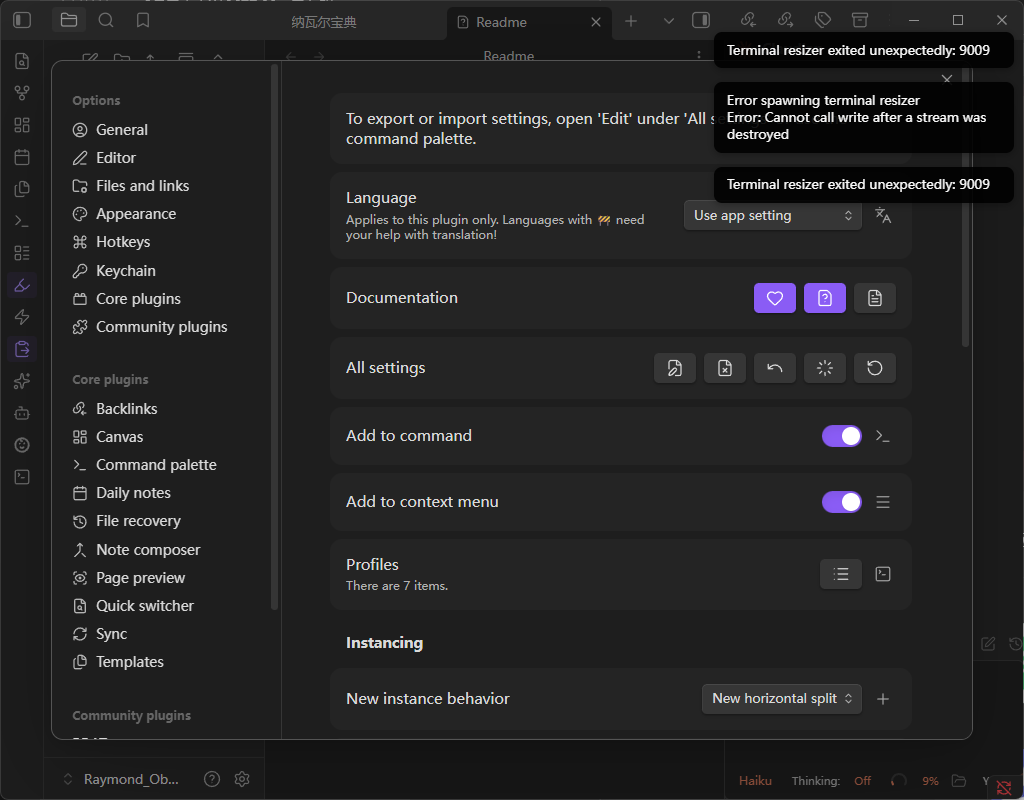Open the Profiles list editor icon
This screenshot has width=1024, height=800.
click(840, 574)
